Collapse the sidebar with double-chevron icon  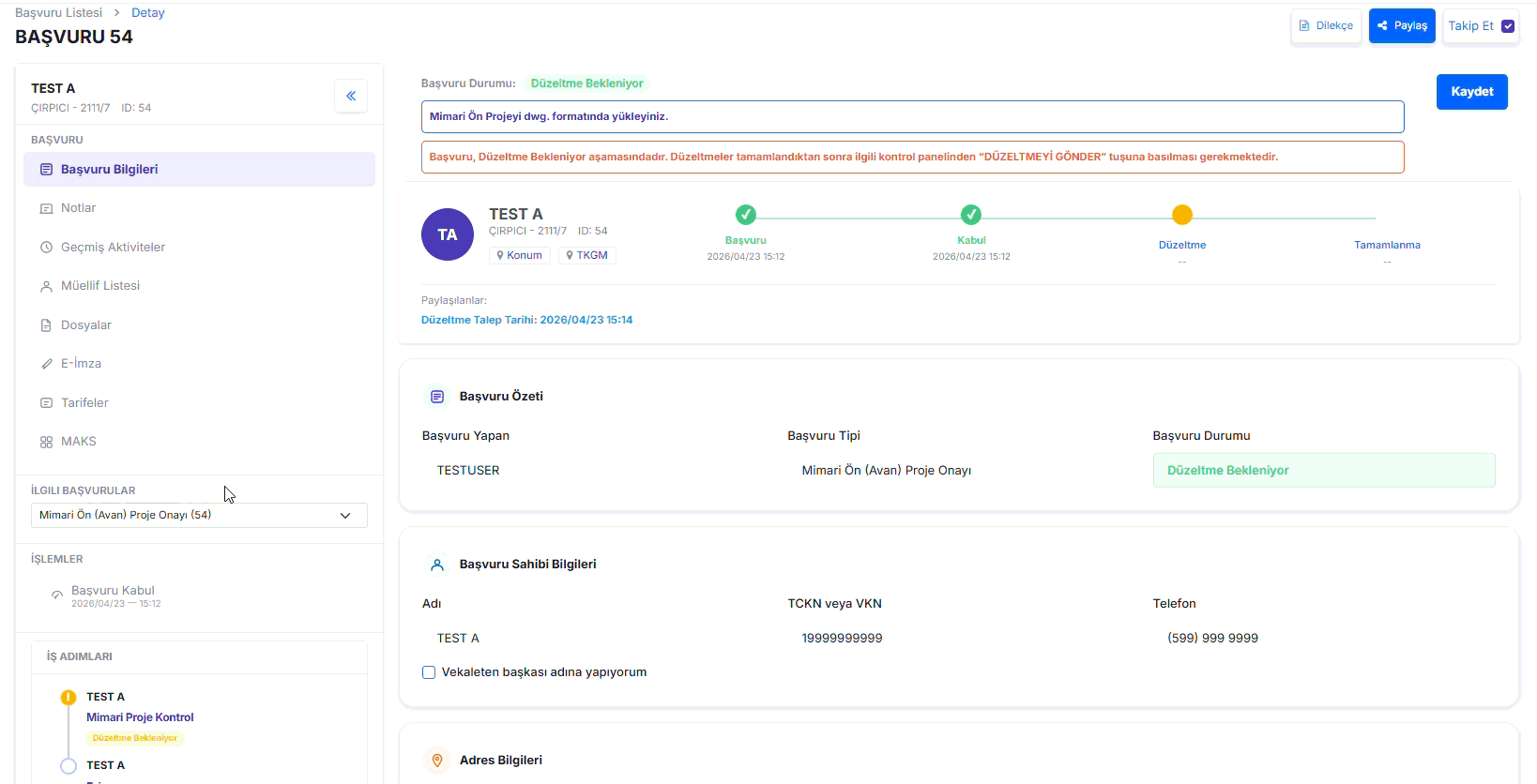click(351, 96)
